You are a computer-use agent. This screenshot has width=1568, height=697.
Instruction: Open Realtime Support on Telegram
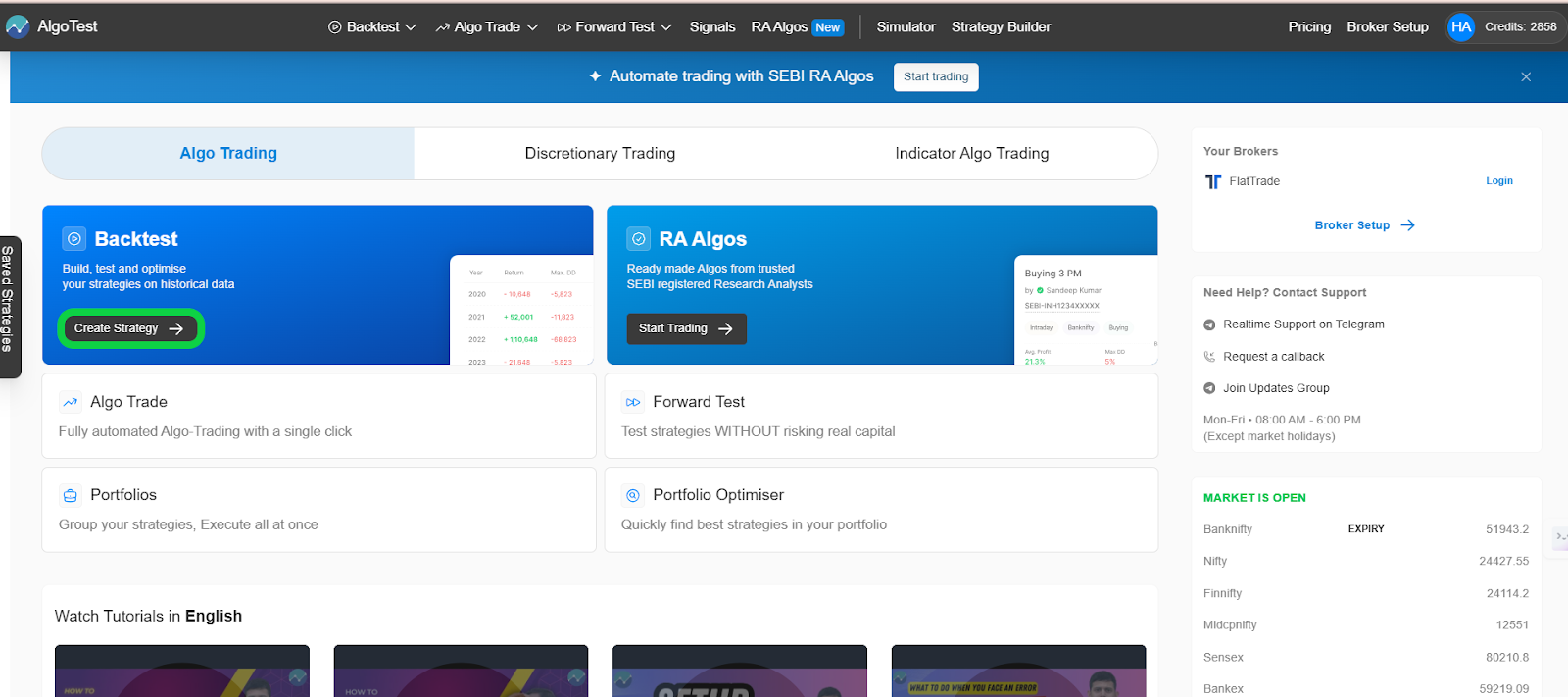[1303, 324]
